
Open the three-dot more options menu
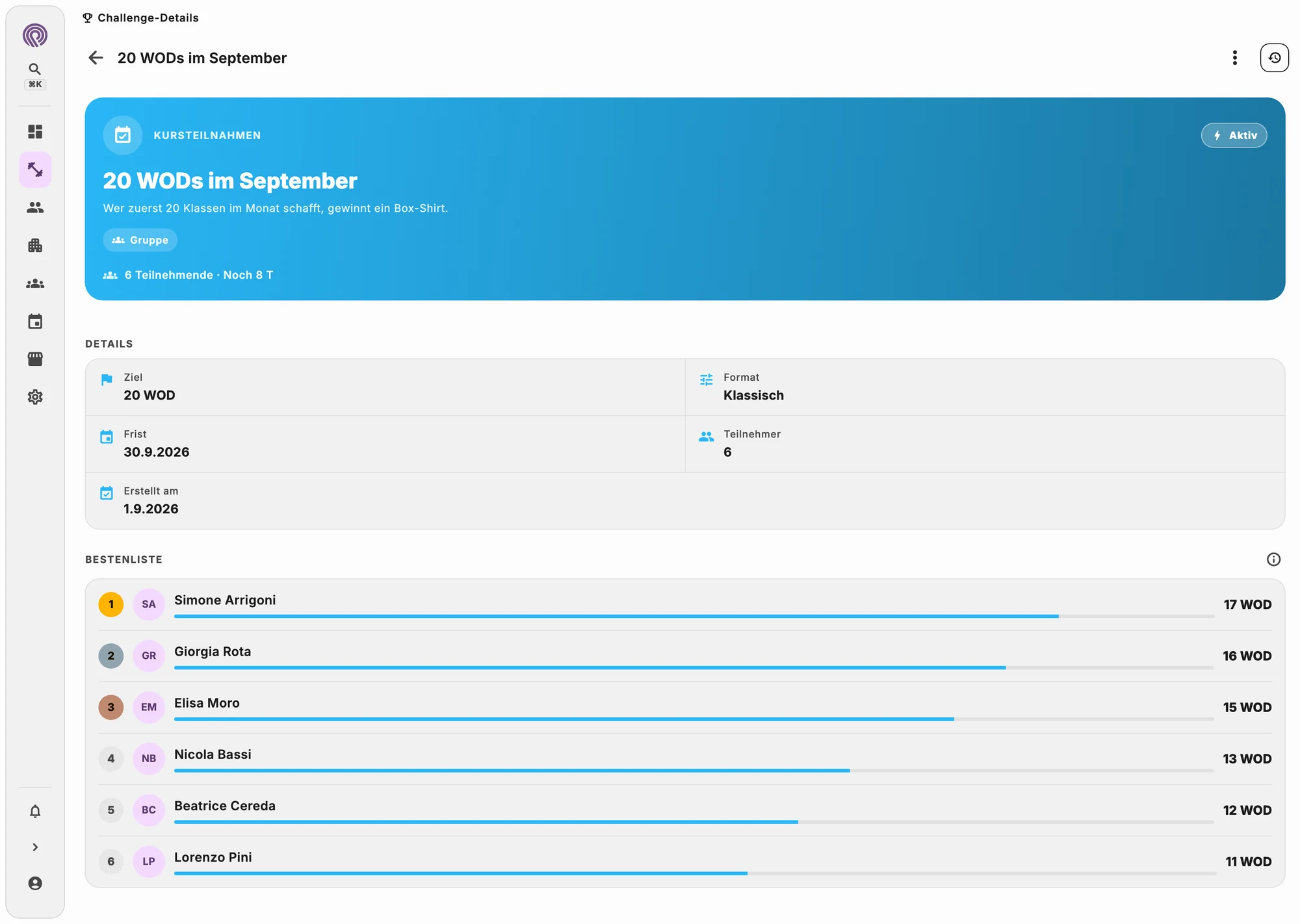pyautogui.click(x=1235, y=58)
